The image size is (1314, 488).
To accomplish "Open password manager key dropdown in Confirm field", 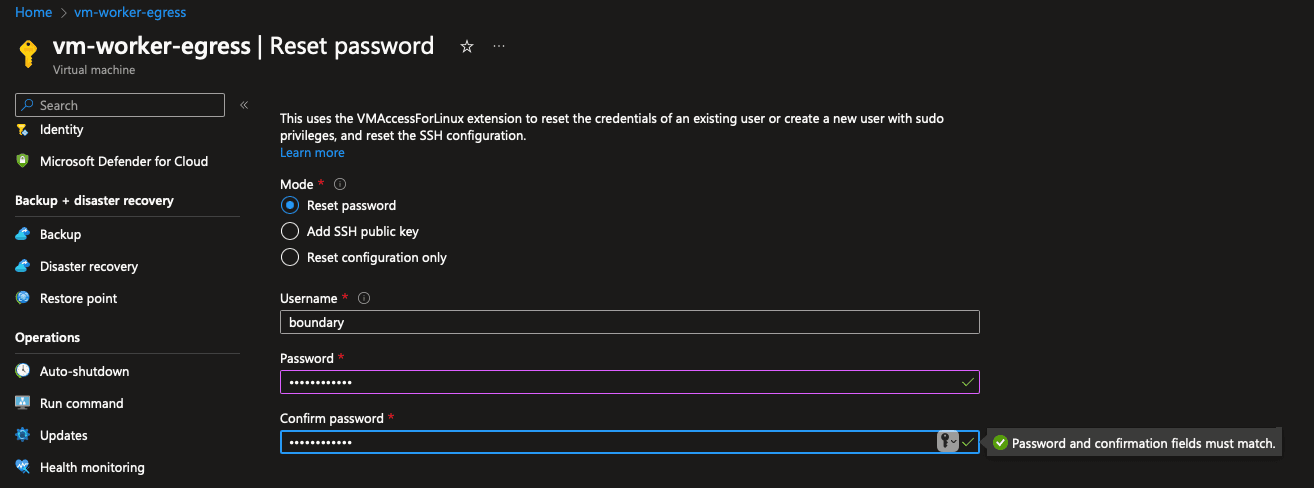I will point(947,442).
